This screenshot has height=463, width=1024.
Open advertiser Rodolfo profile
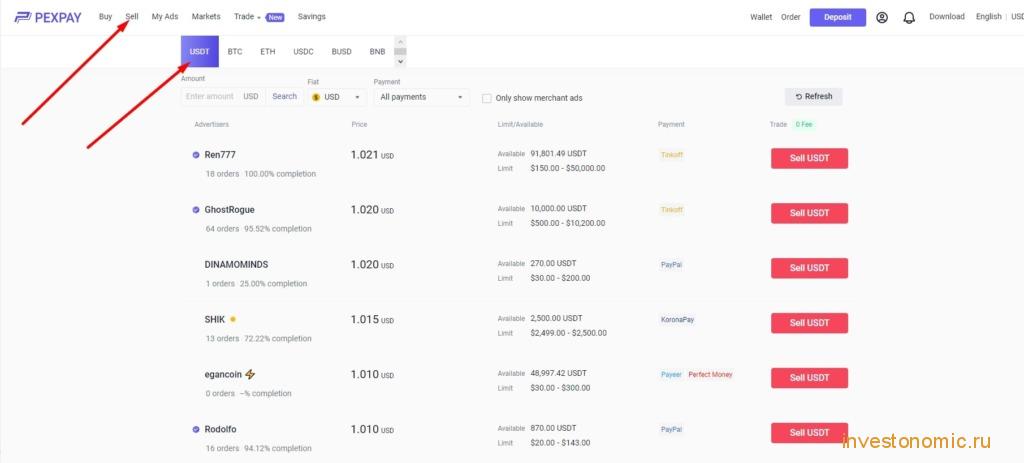click(221, 430)
